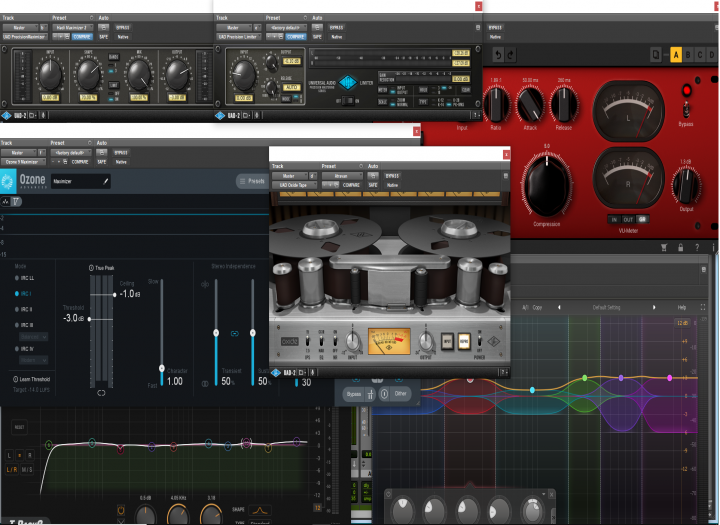
Task: Open UAD Precision Limiter plugin selector dropdown
Action: pyautogui.click(x=238, y=37)
